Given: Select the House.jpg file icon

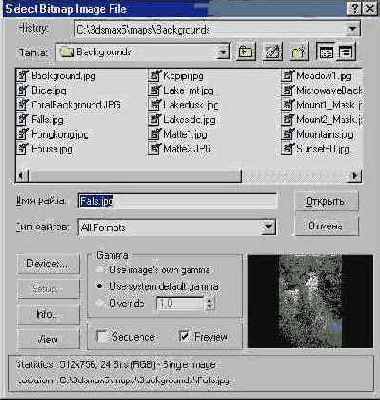Looking at the screenshot, I should [x=22, y=149].
